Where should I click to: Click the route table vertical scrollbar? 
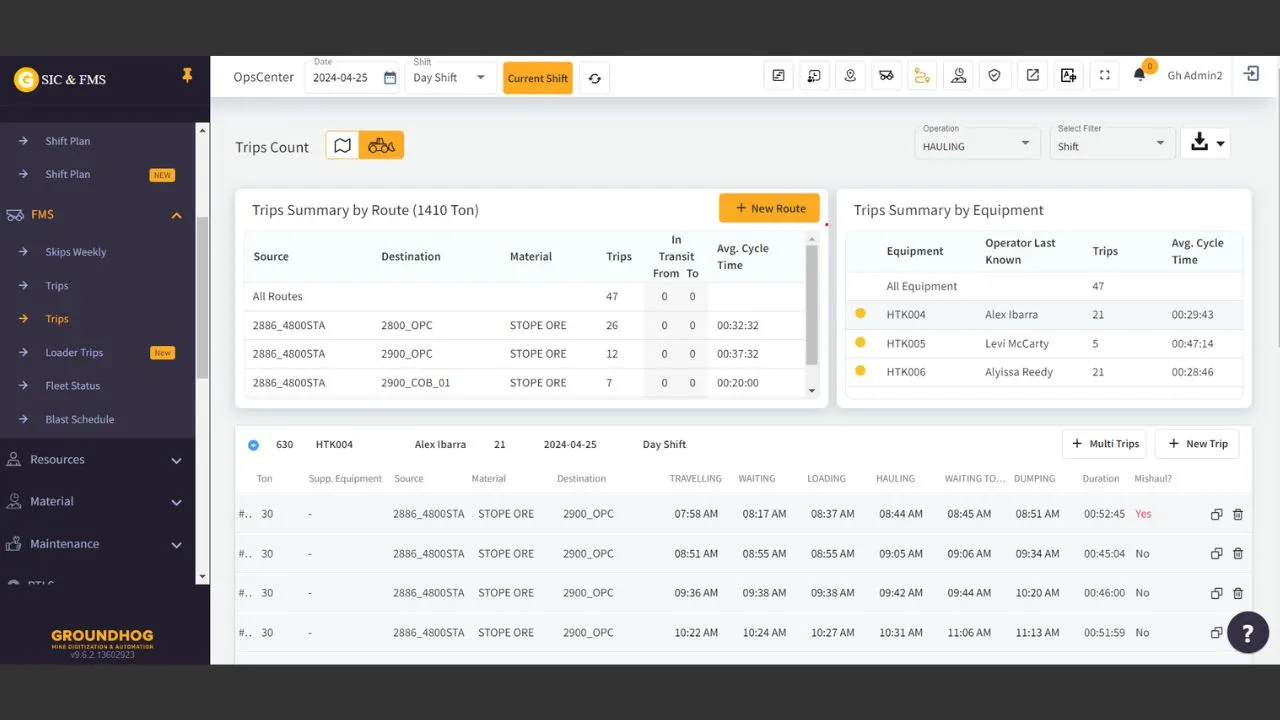coord(812,305)
